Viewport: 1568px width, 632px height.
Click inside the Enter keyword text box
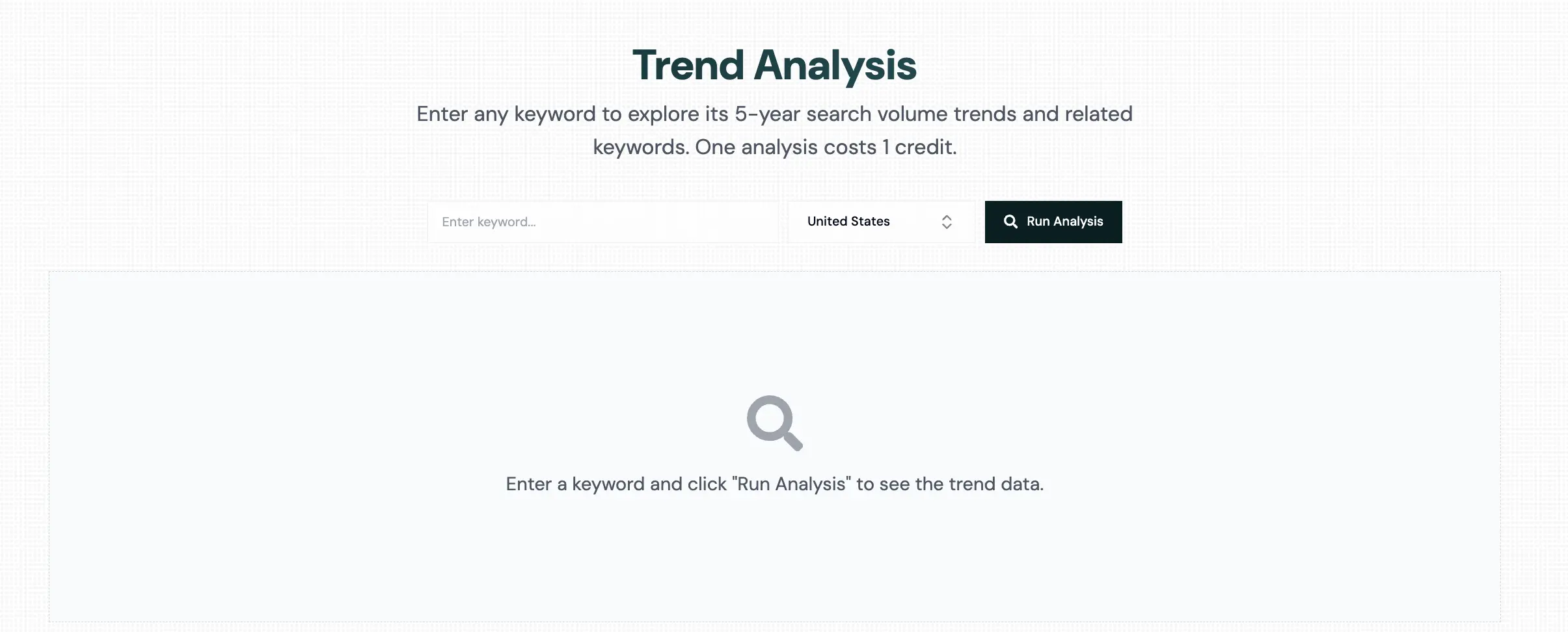tap(605, 222)
